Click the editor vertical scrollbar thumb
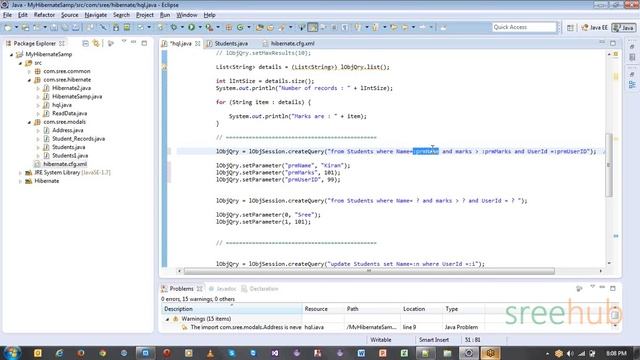Viewport: 640px width, 360px height. pyautogui.click(x=609, y=165)
